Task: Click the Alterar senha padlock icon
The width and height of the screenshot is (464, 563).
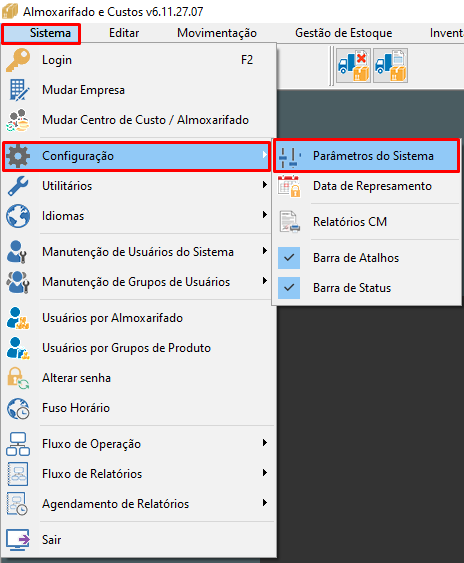Action: [18, 378]
